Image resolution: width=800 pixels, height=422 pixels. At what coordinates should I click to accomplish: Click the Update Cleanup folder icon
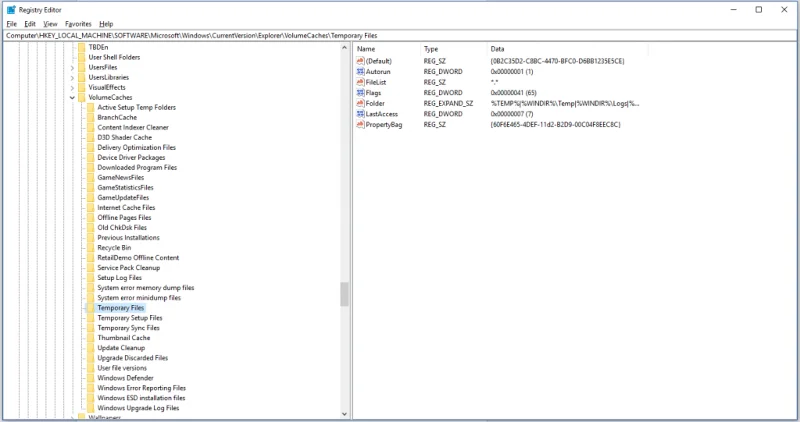click(x=90, y=347)
